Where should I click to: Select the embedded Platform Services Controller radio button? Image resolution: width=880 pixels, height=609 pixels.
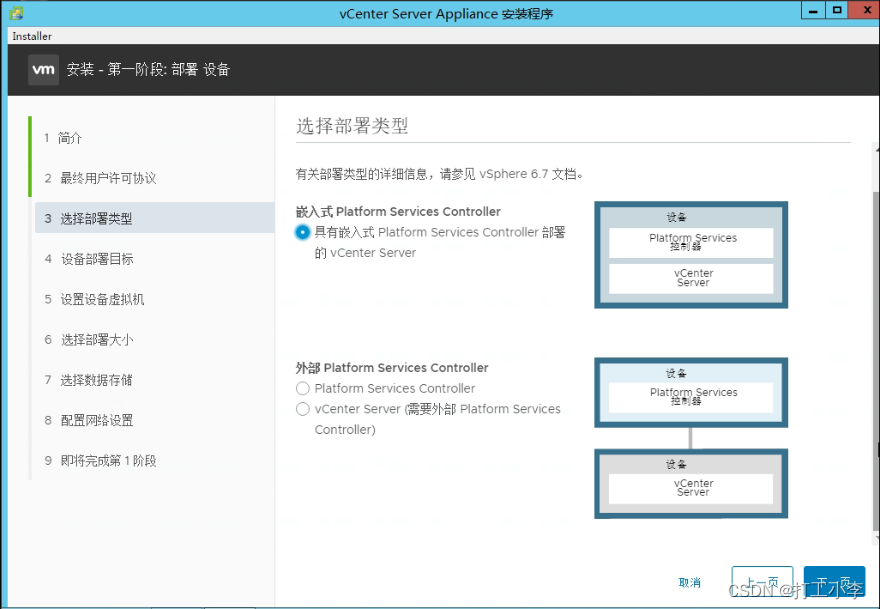coord(302,233)
